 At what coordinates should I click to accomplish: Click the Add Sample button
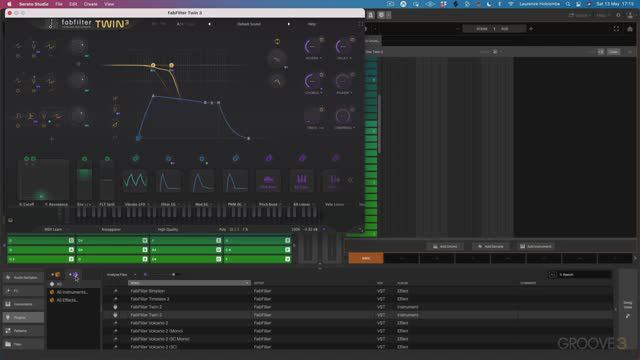click(x=491, y=247)
